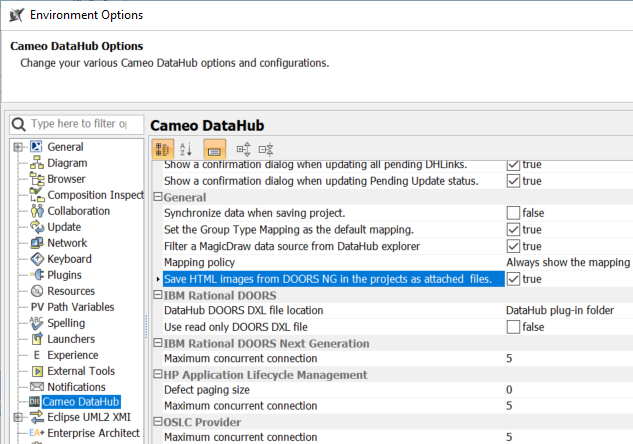
Task: Click the Categorized view toolbar icon
Action: [x=162, y=149]
